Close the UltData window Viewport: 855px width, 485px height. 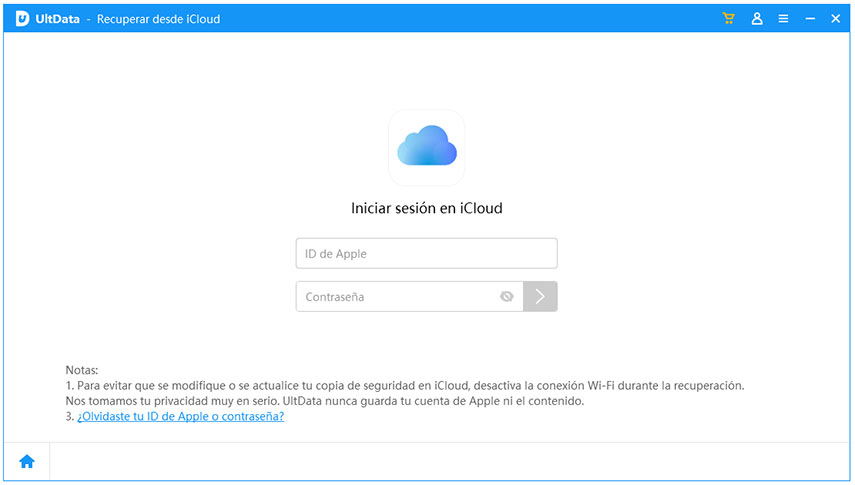point(835,19)
